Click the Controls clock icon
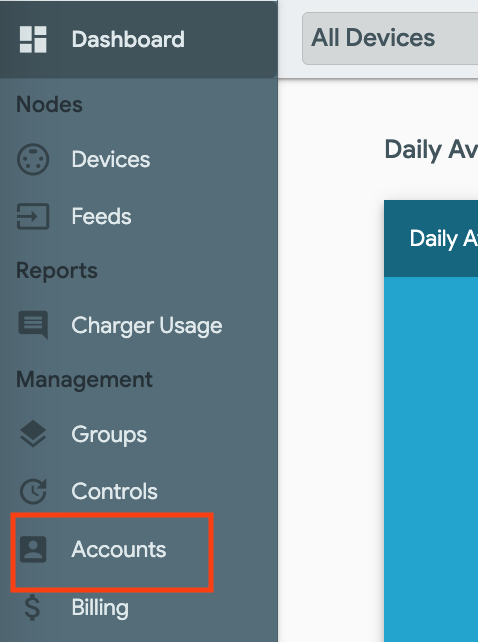Image resolution: width=478 pixels, height=642 pixels. [x=33, y=491]
